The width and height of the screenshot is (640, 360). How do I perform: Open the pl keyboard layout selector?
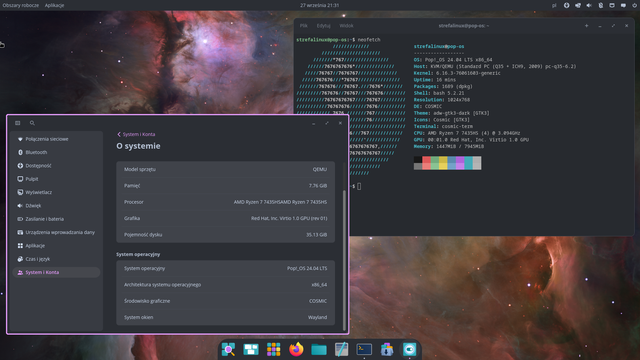(554, 5)
